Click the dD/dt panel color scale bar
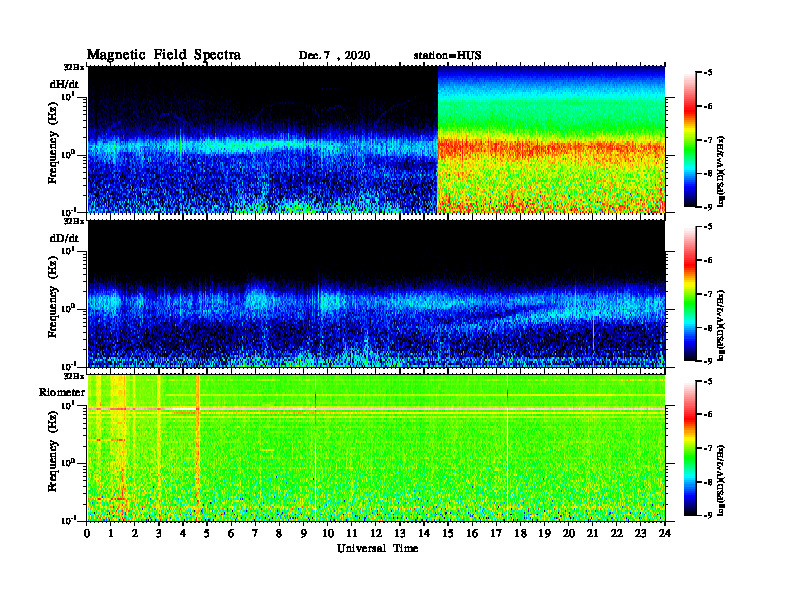The width and height of the screenshot is (792, 612). pyautogui.click(x=689, y=294)
